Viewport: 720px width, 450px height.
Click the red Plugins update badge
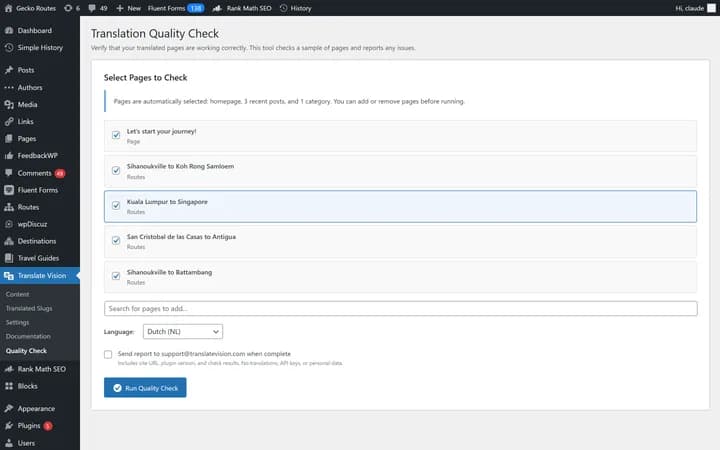[48, 426]
